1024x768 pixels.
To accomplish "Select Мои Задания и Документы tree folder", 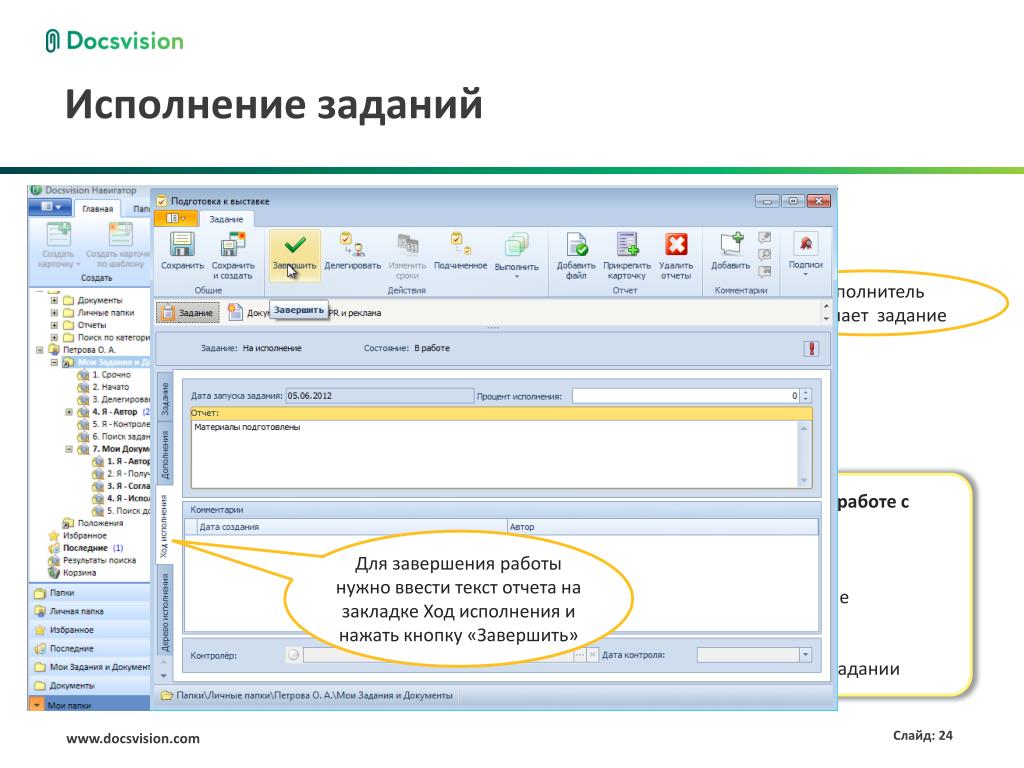I will [107, 362].
